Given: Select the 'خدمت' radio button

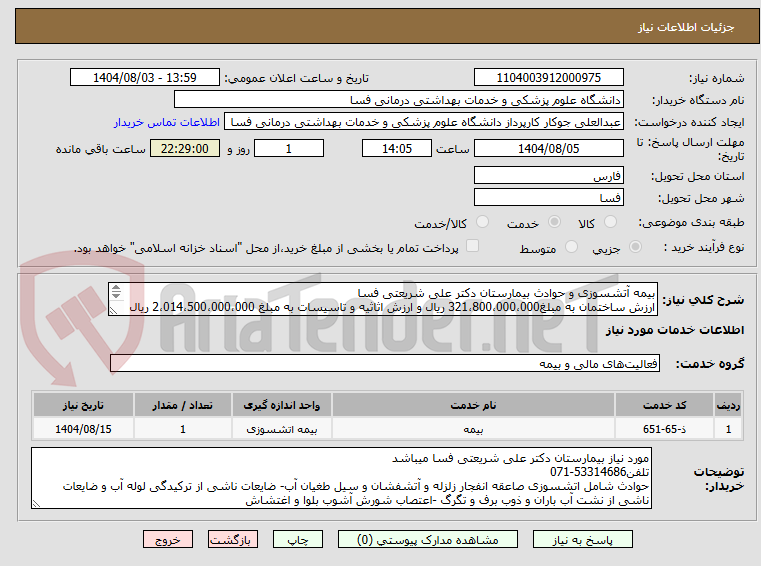Looking at the screenshot, I should point(554,222).
